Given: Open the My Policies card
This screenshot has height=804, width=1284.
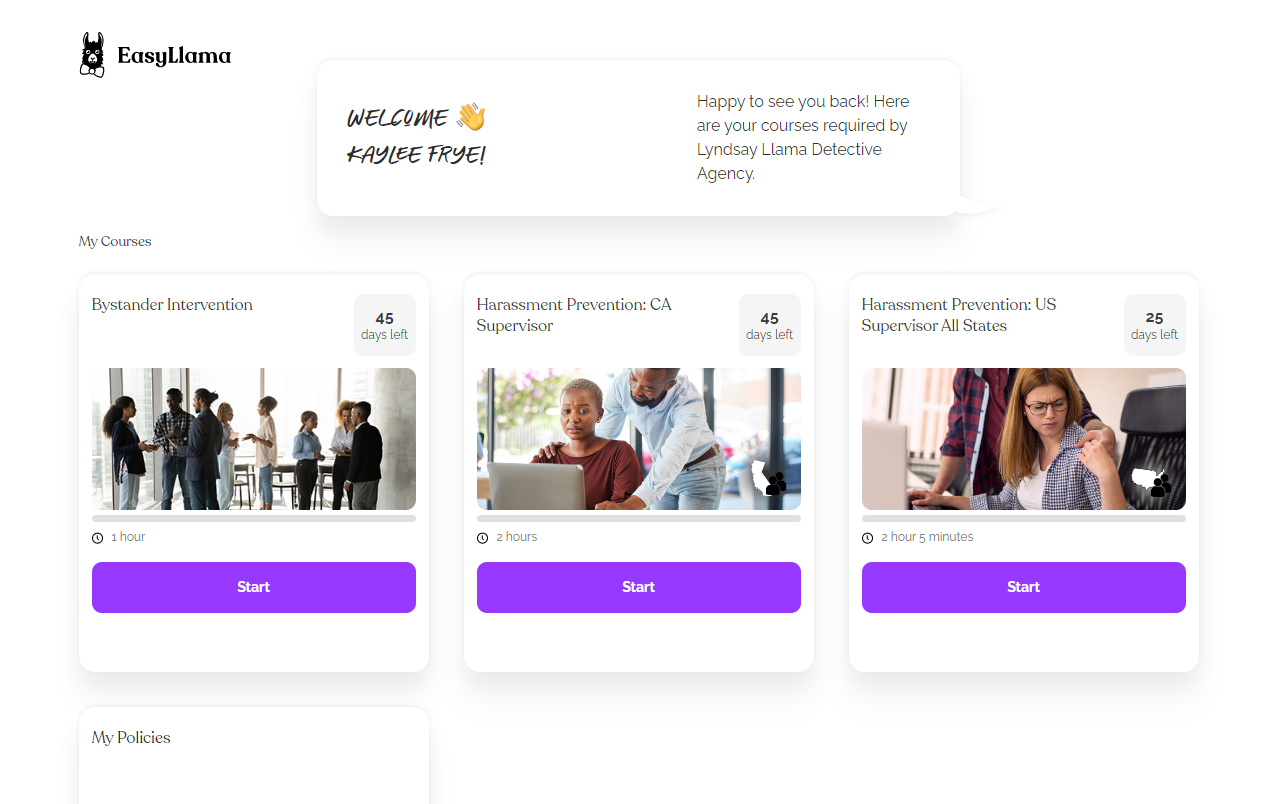Looking at the screenshot, I should (x=254, y=755).
